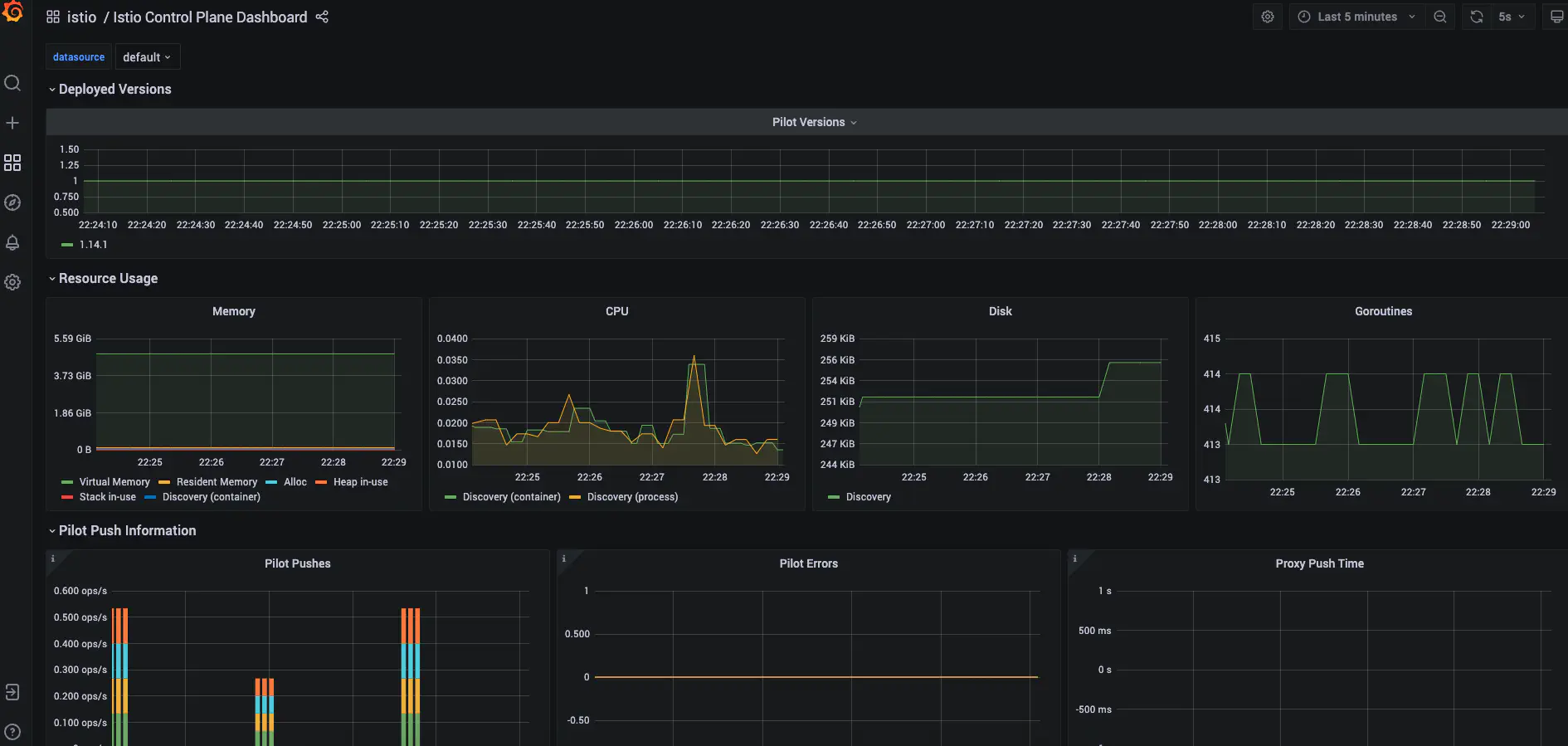Viewport: 1568px width, 746px height.
Task: Open the Dashboards grid icon in sidebar
Action: (x=12, y=163)
